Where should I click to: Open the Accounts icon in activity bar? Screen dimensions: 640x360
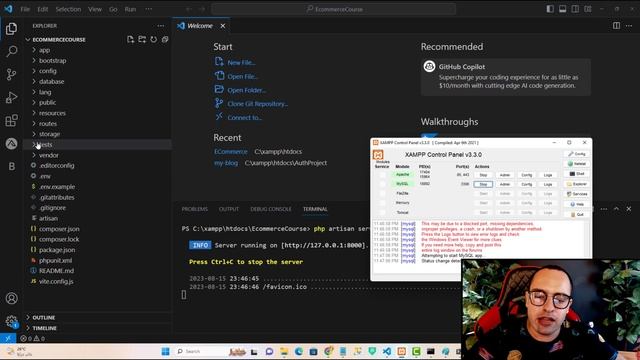[x=11, y=298]
